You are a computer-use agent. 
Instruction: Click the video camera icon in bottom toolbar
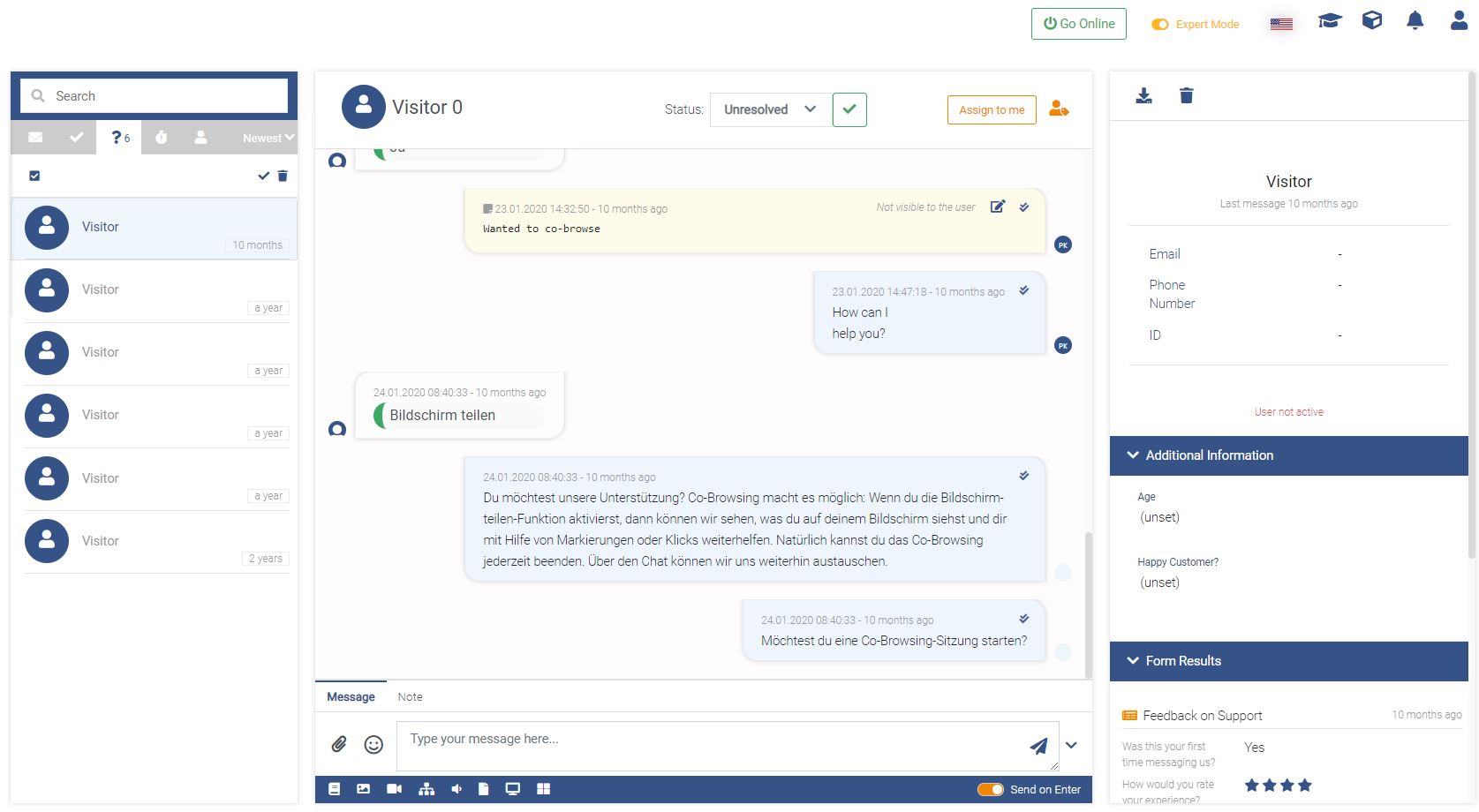[x=394, y=789]
